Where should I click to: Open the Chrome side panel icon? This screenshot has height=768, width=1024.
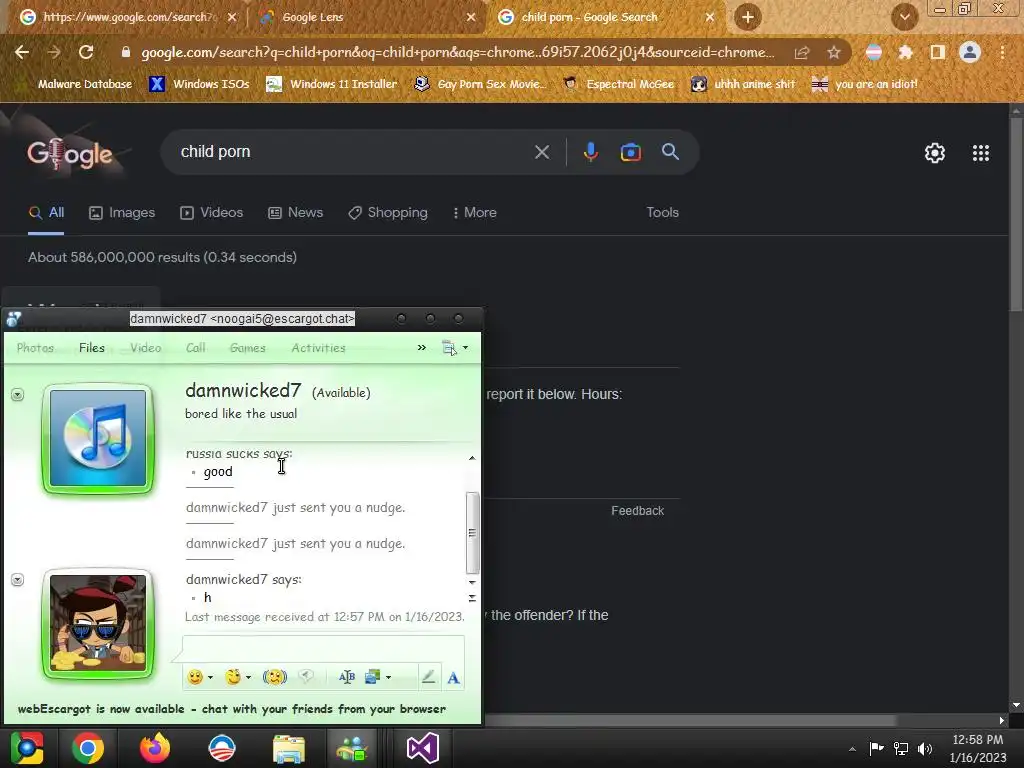point(937,52)
